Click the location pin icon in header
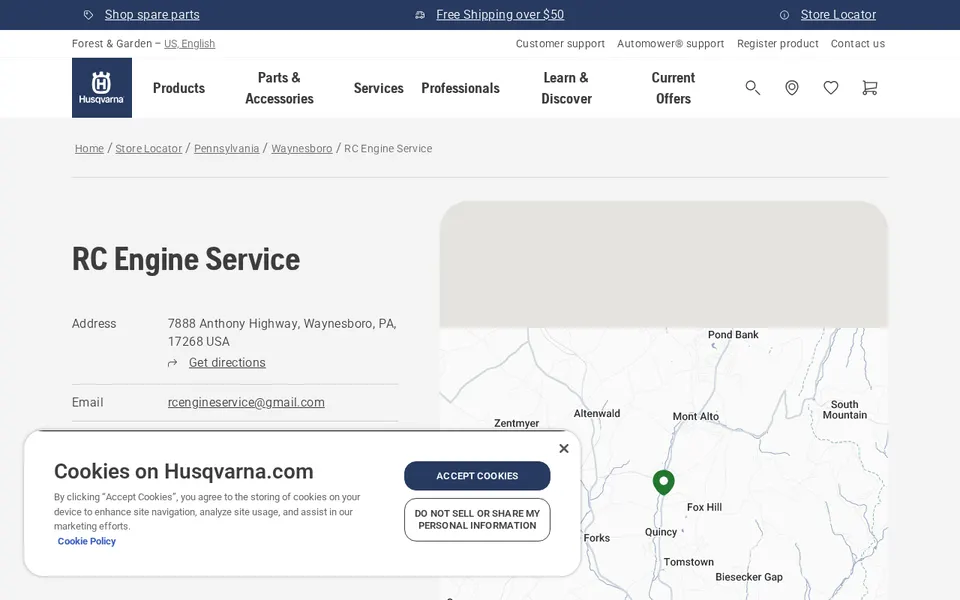960x600 pixels. [x=792, y=88]
